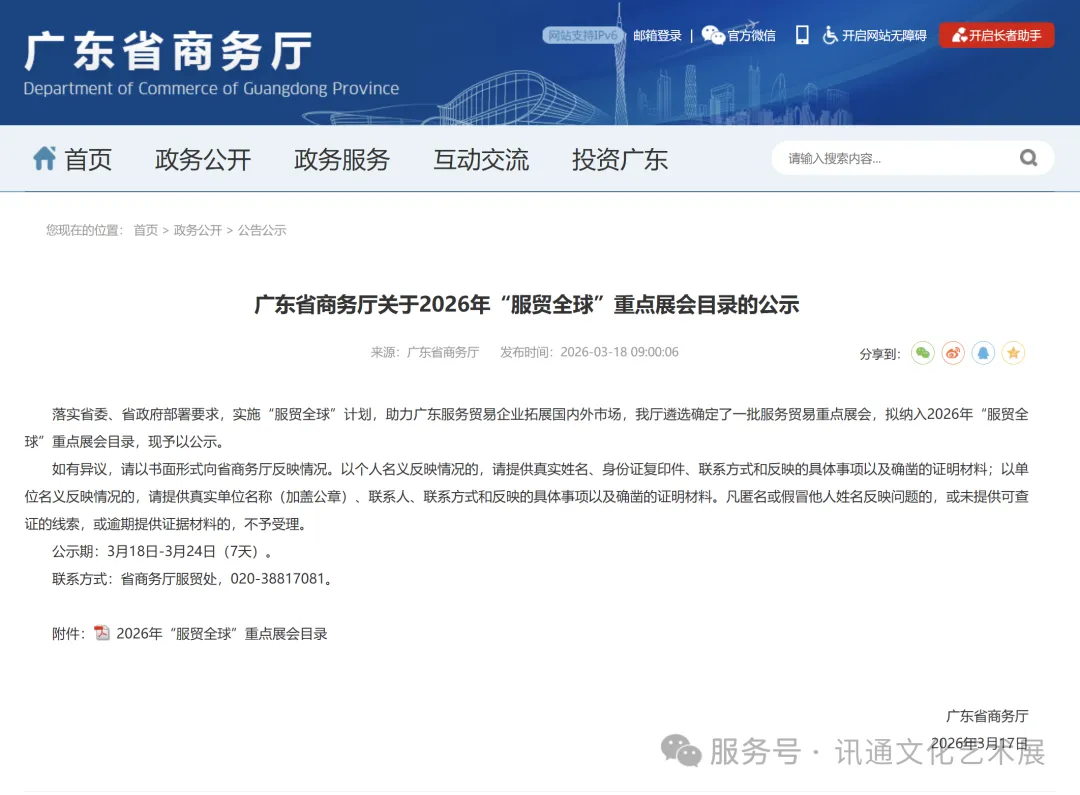Click publish time 2026-03-18 09:00:06

click(619, 352)
